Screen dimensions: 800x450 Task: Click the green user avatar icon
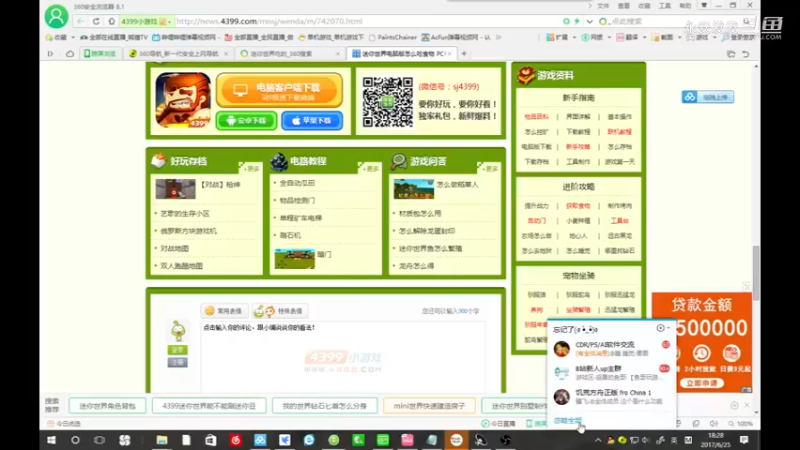click(56, 16)
